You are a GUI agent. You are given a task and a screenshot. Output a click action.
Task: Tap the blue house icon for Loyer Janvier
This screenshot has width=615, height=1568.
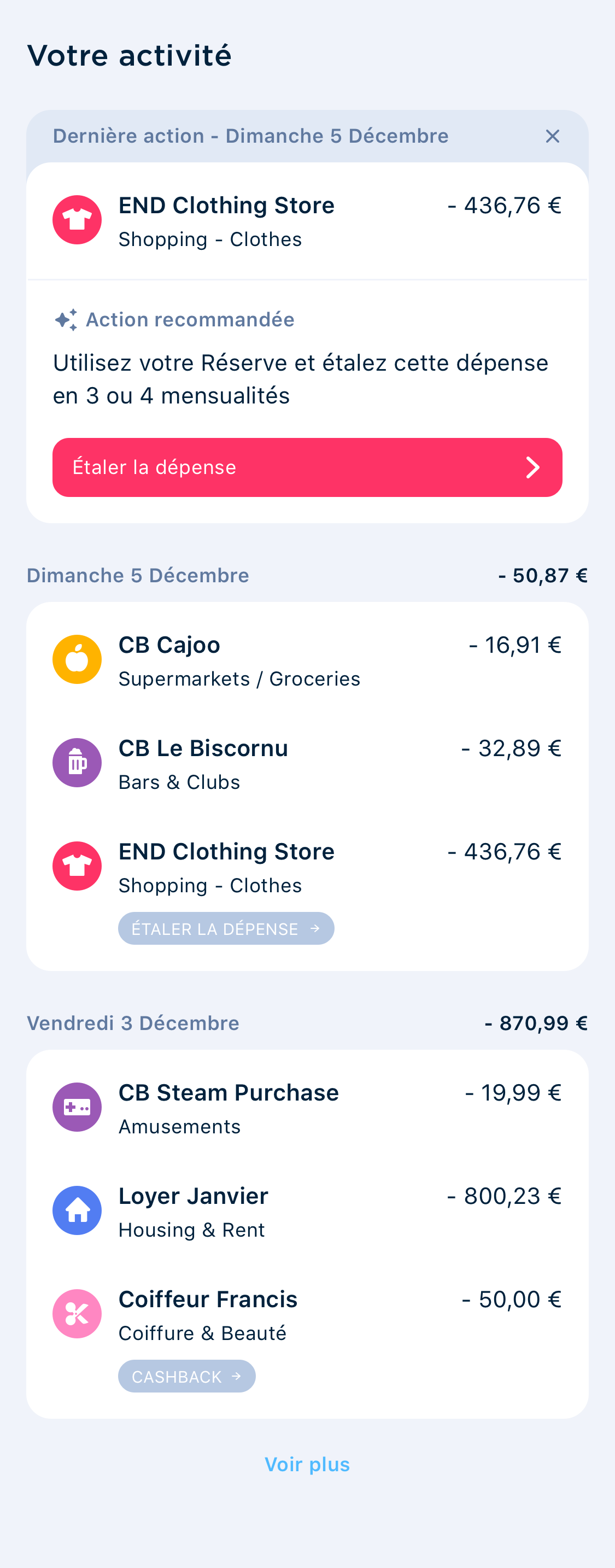click(77, 1210)
